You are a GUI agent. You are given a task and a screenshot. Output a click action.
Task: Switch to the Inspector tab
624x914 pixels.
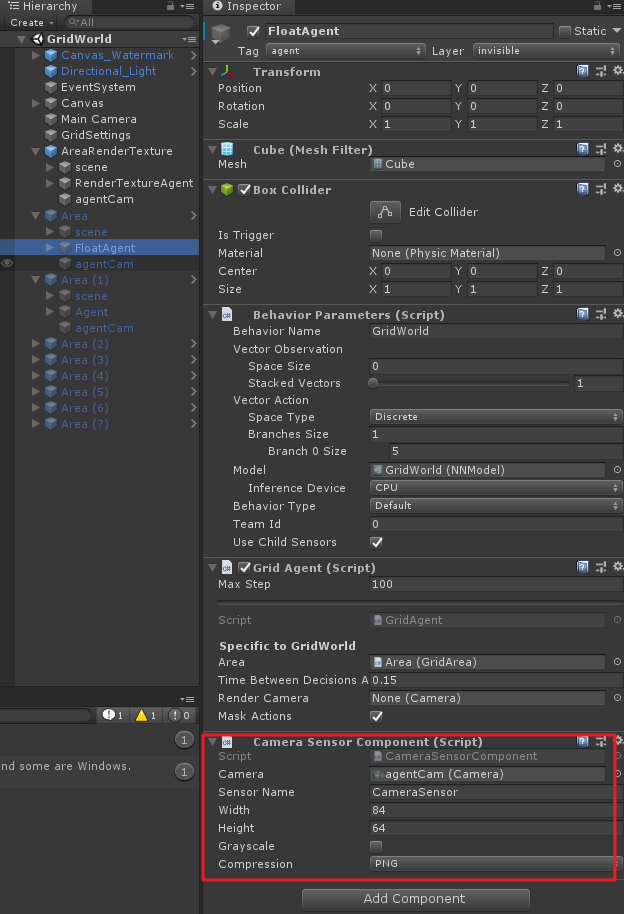pos(247,6)
